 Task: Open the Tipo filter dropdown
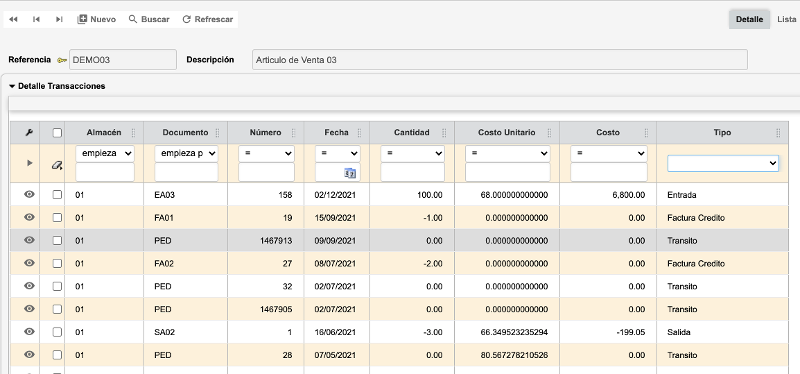click(723, 163)
